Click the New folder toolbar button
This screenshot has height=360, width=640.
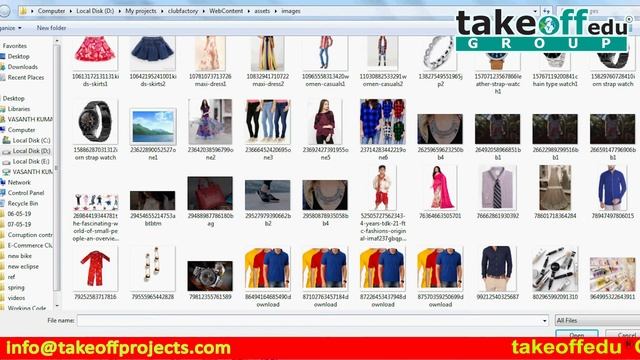(x=51, y=28)
